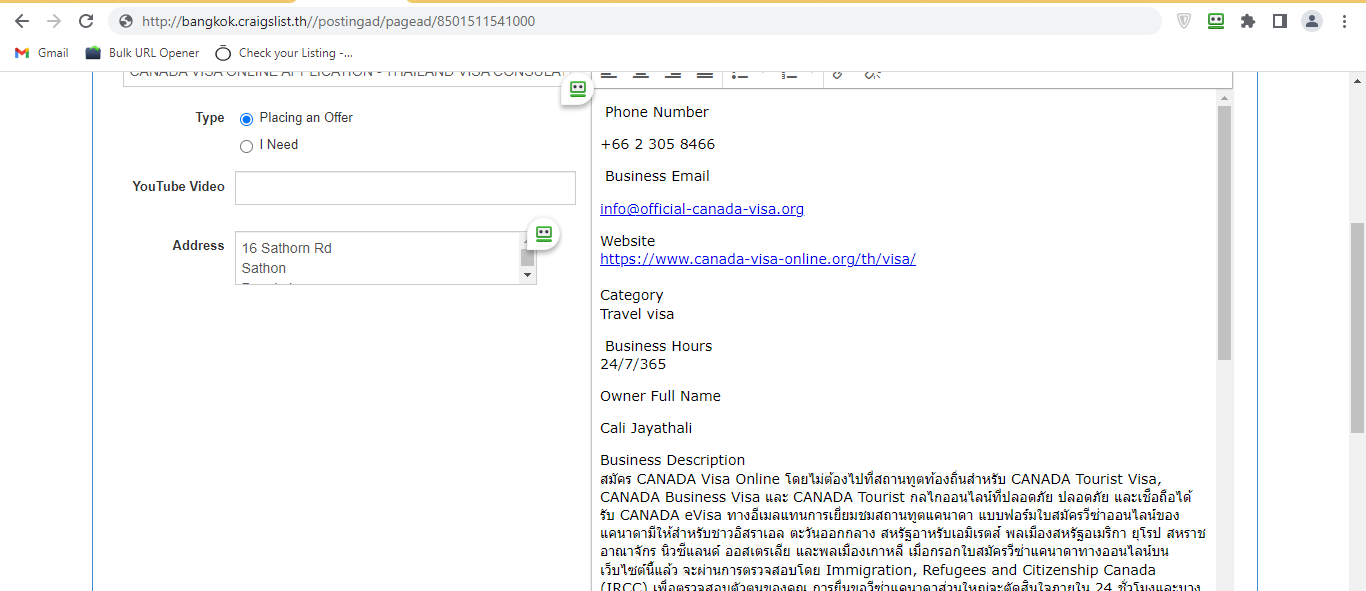The height and width of the screenshot is (591, 1366).
Task: Click the YouTube Video field label
Action: tap(179, 186)
